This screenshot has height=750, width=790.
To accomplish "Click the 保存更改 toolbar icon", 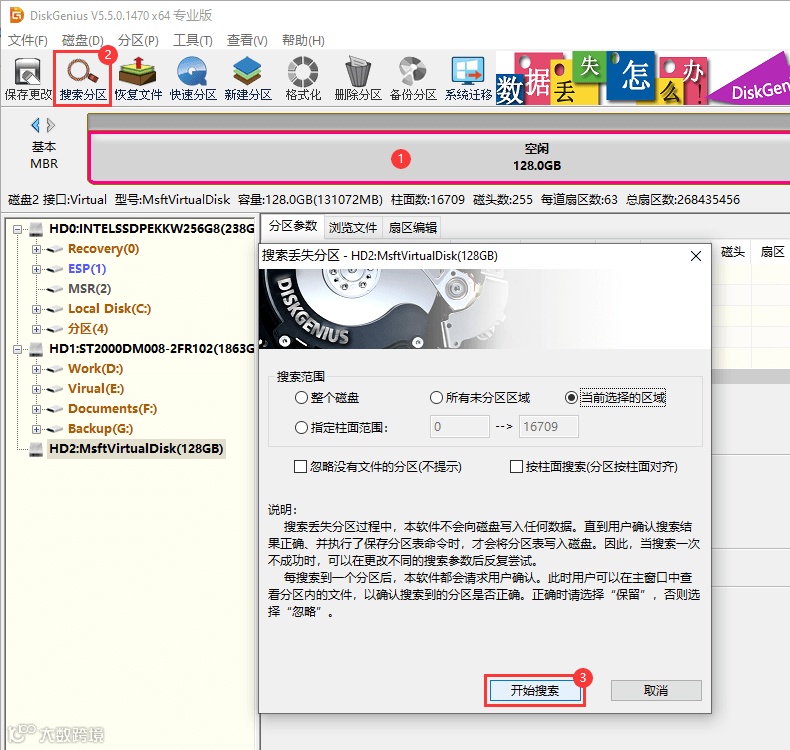I will 28,79.
